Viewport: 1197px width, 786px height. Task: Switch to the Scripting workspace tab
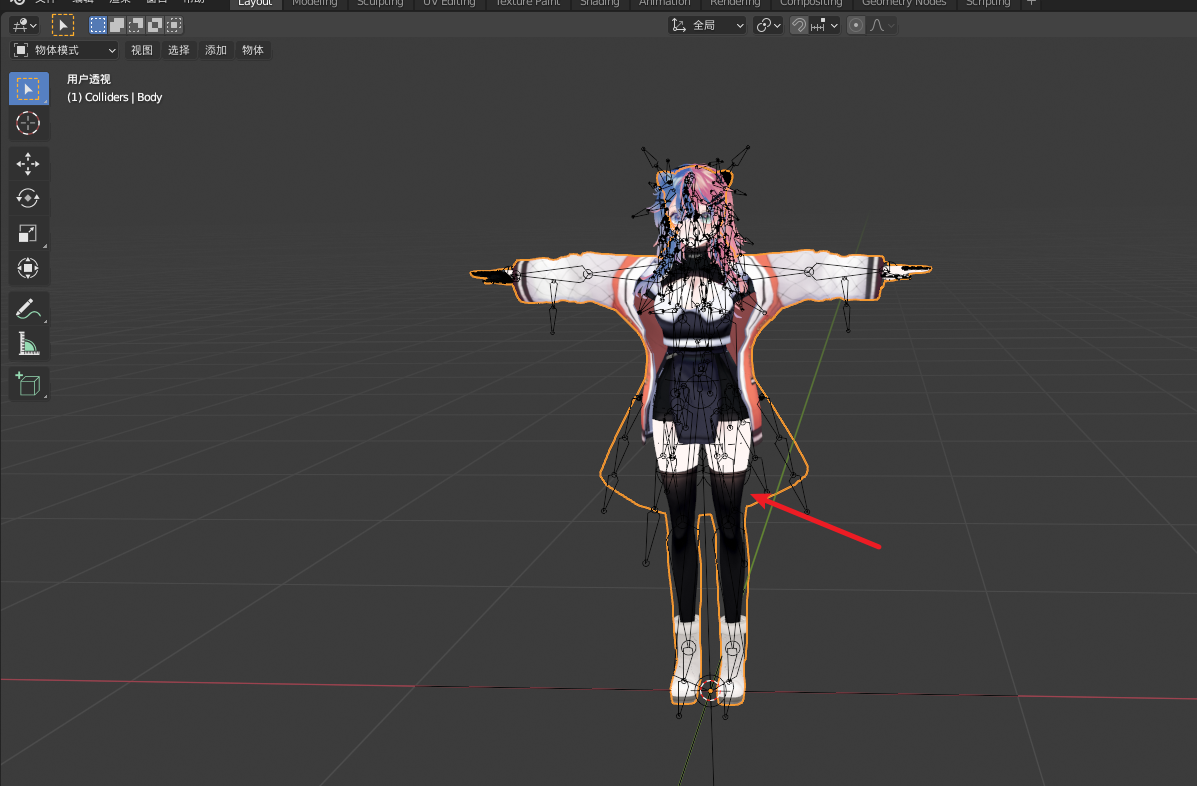pos(988,4)
